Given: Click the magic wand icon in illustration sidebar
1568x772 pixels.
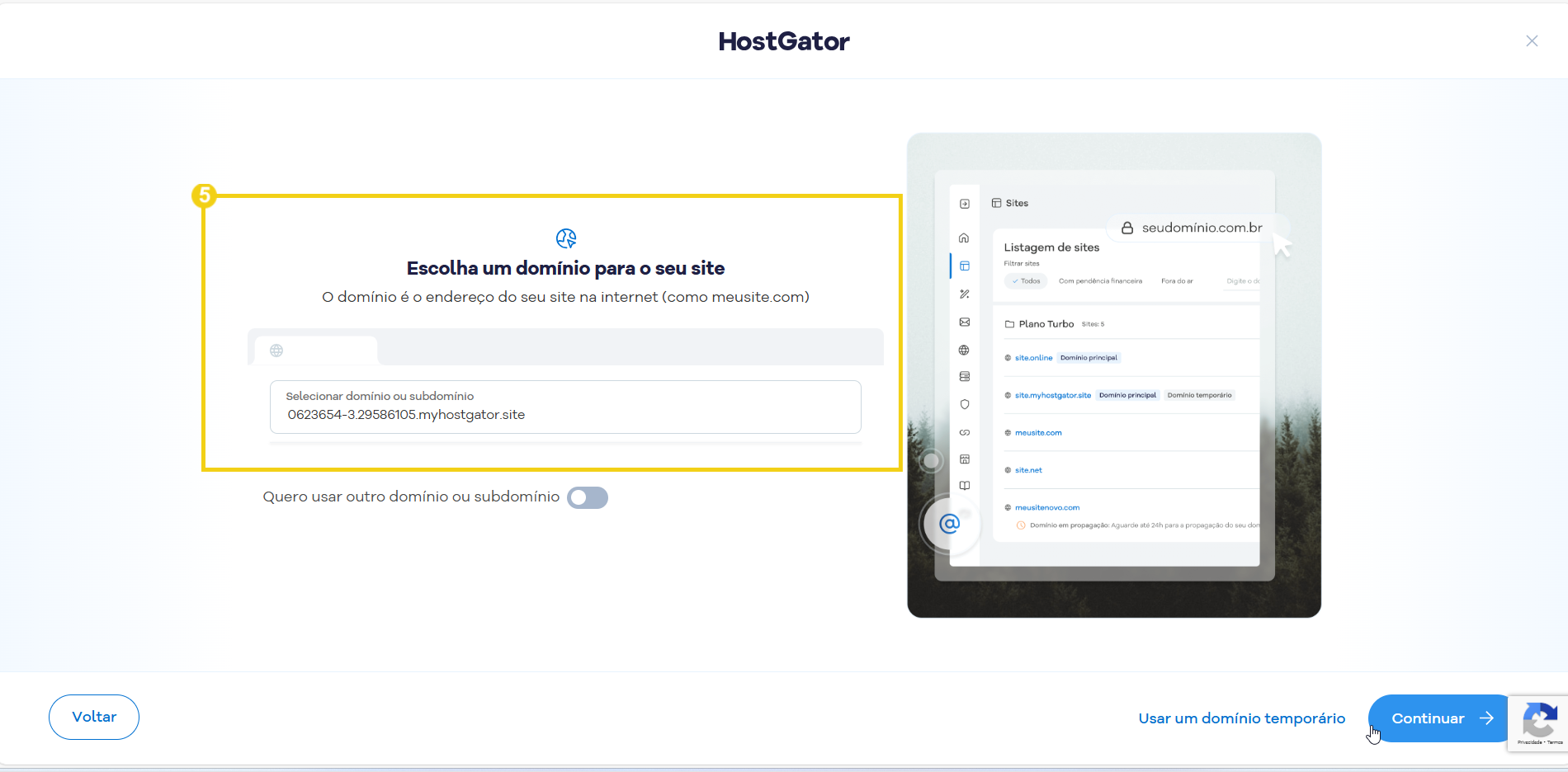Looking at the screenshot, I should tap(965, 294).
